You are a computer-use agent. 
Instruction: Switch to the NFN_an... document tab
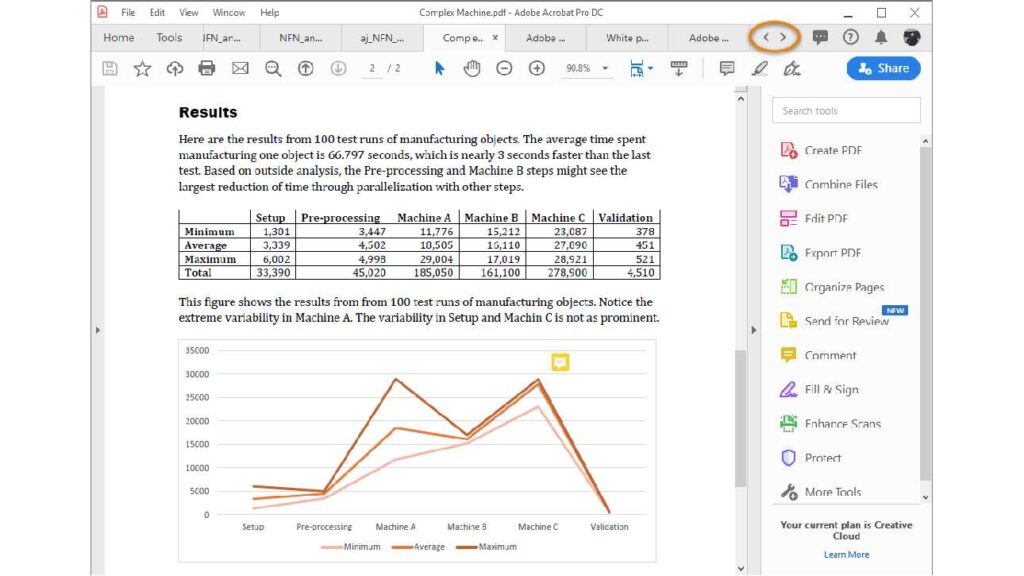[300, 38]
